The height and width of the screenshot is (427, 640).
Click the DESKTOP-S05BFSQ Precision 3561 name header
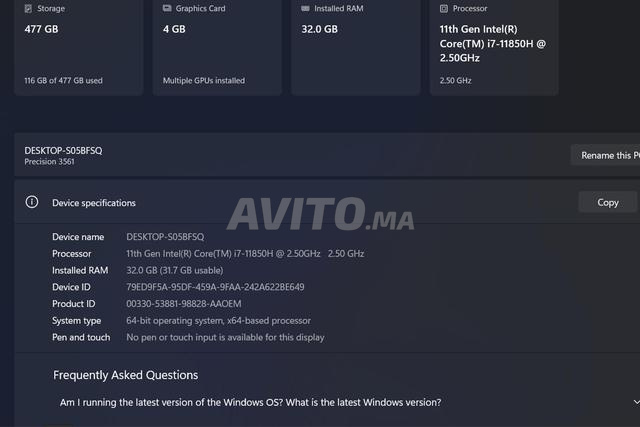click(63, 155)
